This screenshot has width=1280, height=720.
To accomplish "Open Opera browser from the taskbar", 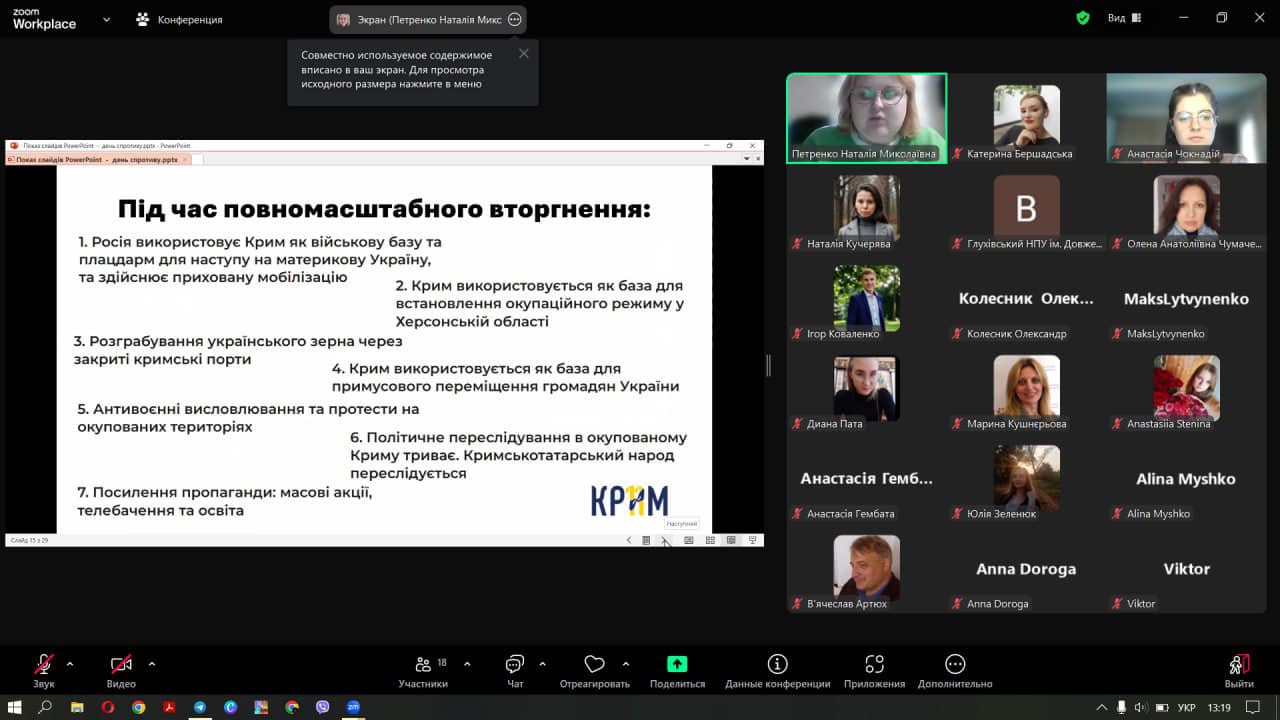I will 108,707.
